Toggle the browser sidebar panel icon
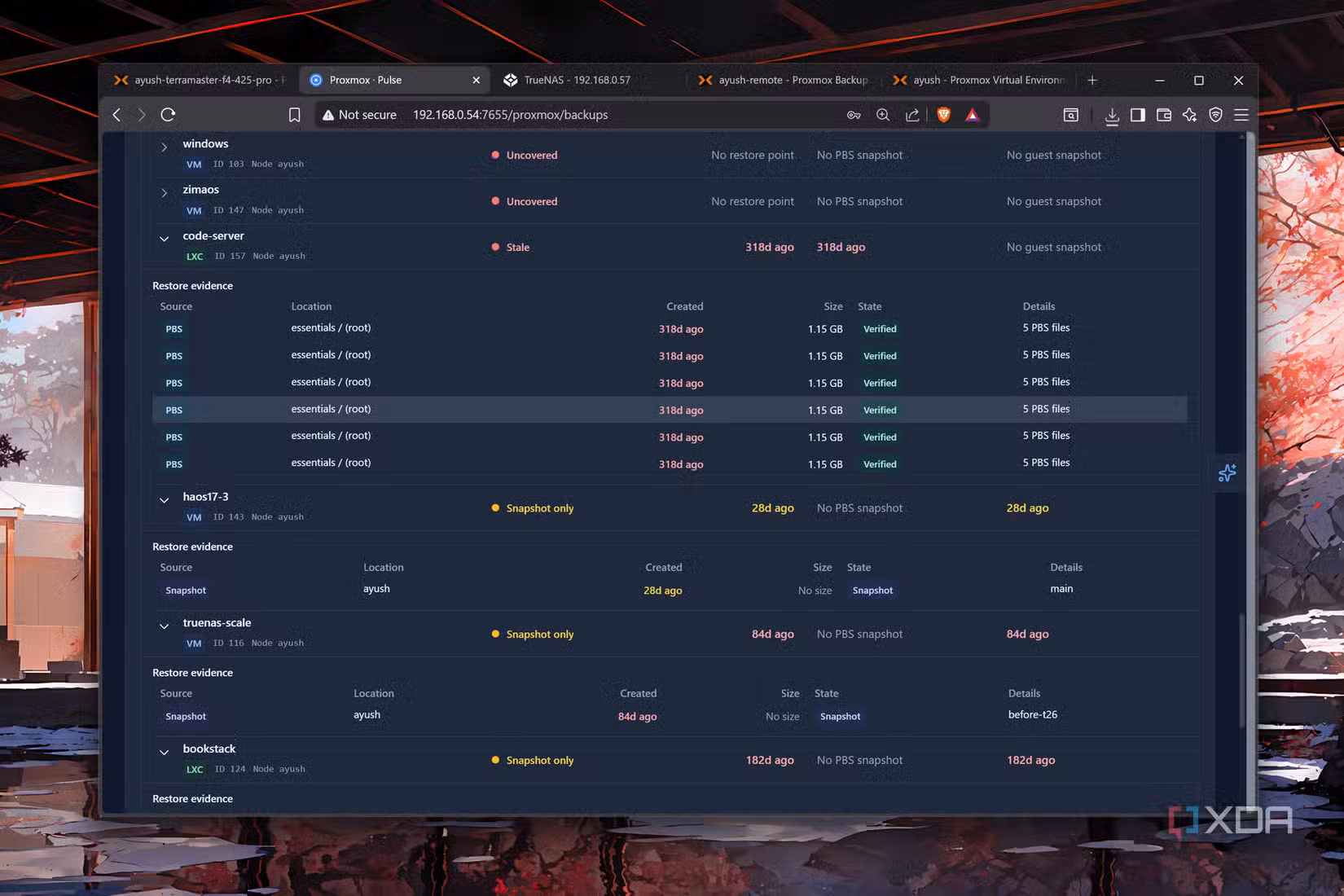This screenshot has height=896, width=1344. click(1138, 115)
